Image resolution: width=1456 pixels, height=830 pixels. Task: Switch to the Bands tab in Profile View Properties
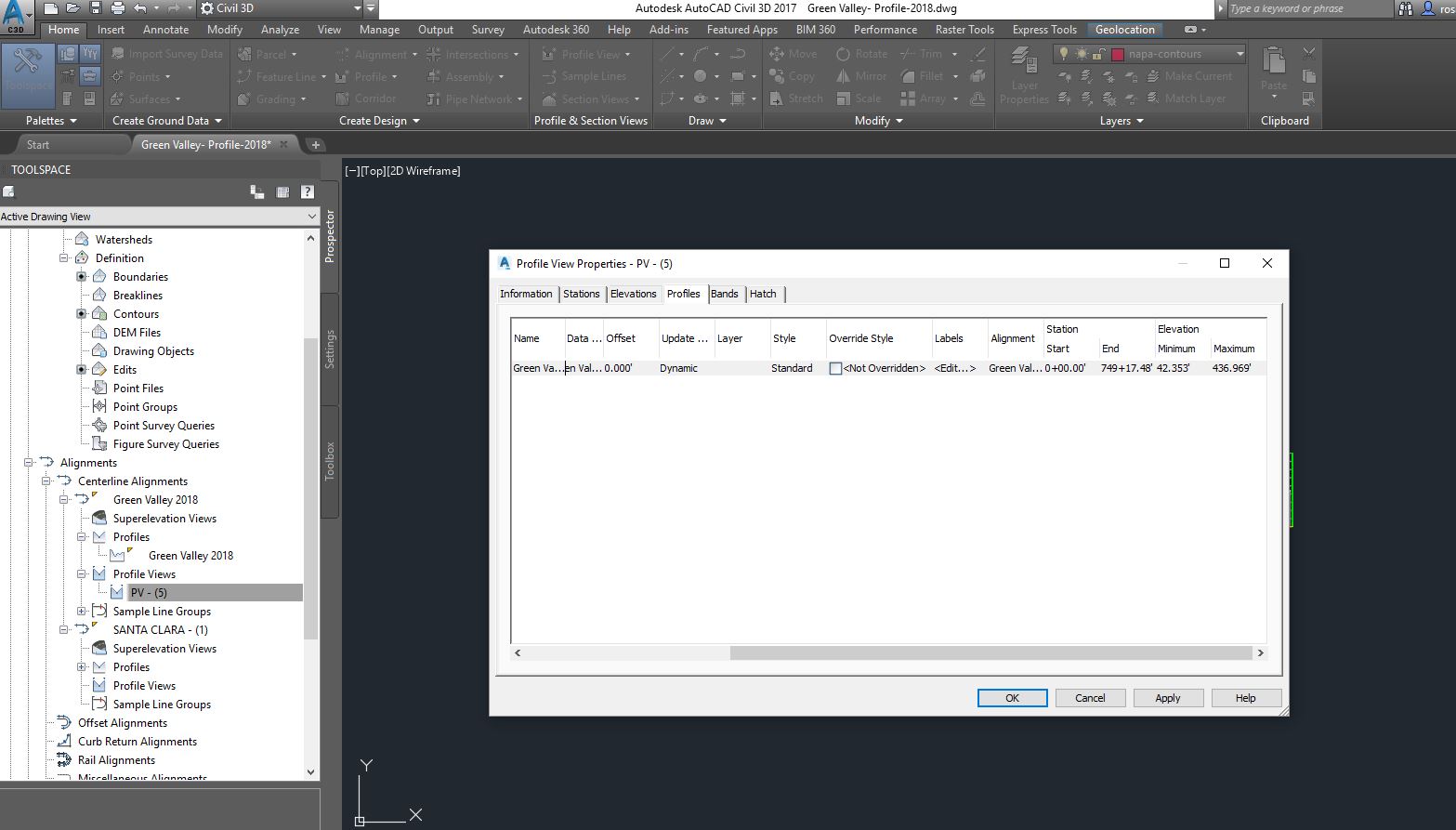(x=725, y=294)
